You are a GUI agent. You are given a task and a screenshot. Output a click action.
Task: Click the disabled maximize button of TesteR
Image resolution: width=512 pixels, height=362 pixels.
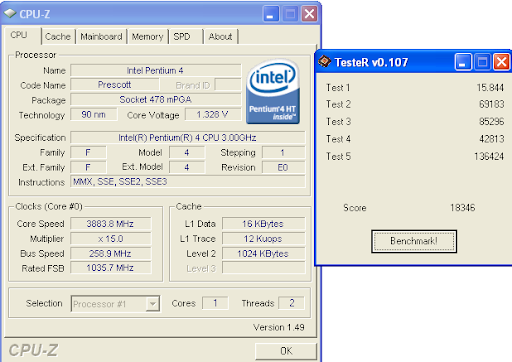tap(482, 62)
